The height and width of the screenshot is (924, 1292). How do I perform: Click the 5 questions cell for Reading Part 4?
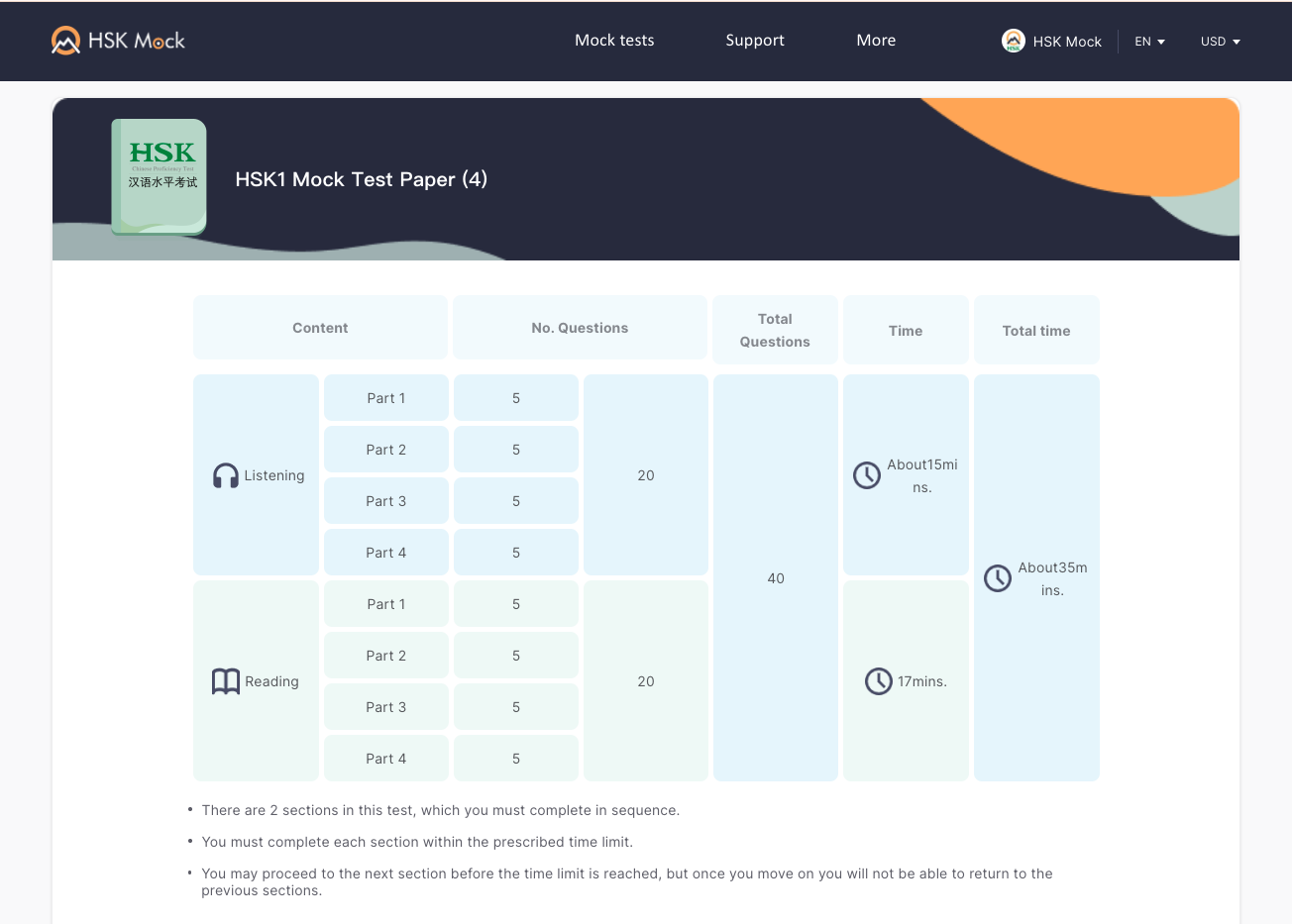516,759
